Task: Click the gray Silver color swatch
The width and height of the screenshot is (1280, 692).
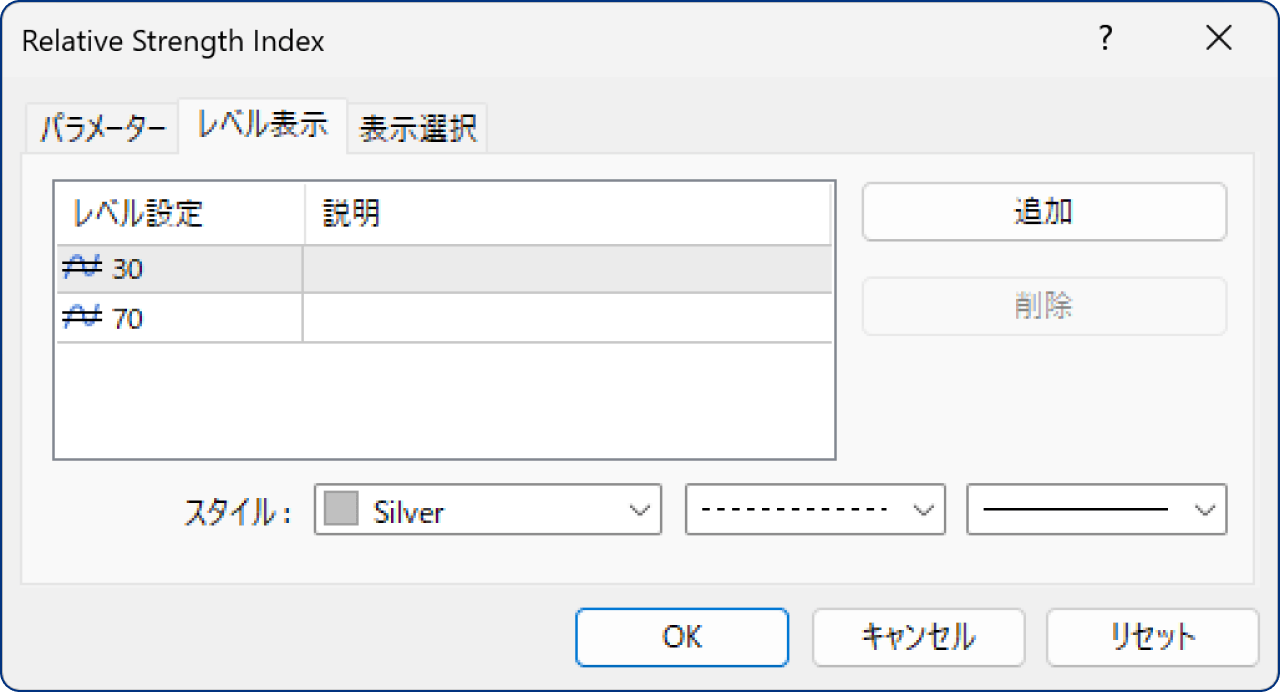Action: coord(340,510)
